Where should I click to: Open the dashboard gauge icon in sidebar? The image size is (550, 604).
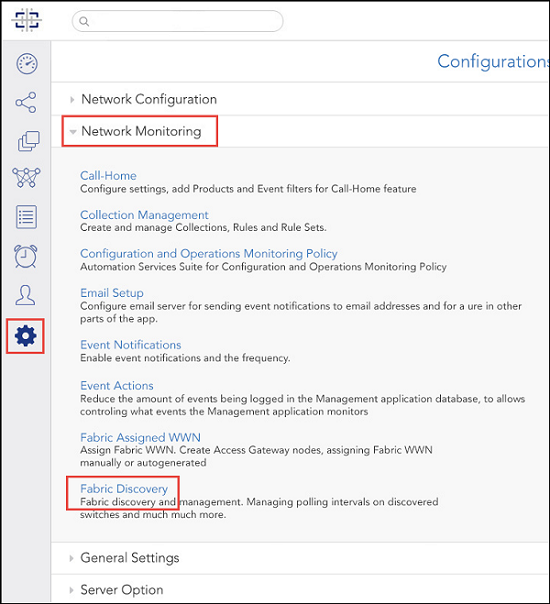[x=27, y=64]
